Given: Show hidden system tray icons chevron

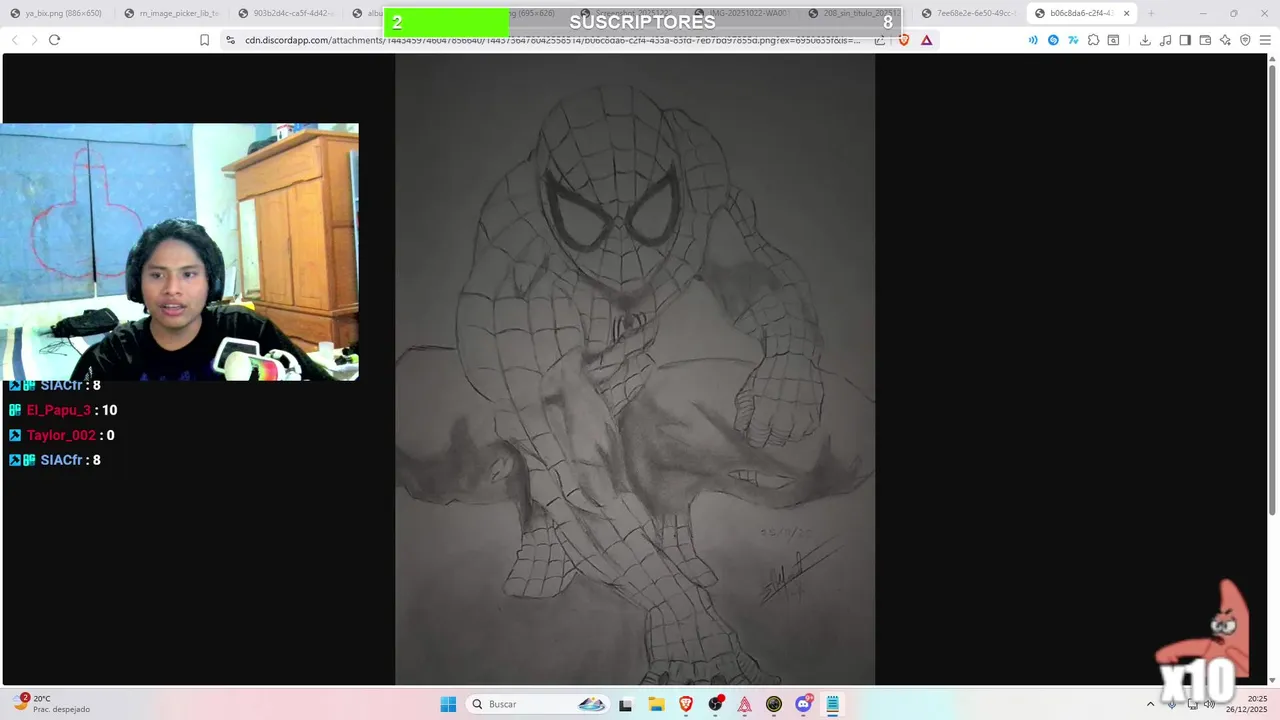Looking at the screenshot, I should [x=1150, y=704].
